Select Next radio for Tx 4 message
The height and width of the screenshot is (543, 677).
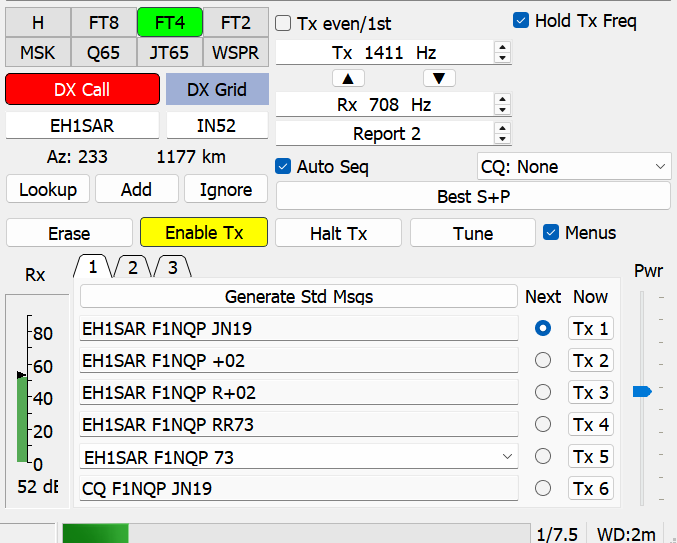point(543,424)
